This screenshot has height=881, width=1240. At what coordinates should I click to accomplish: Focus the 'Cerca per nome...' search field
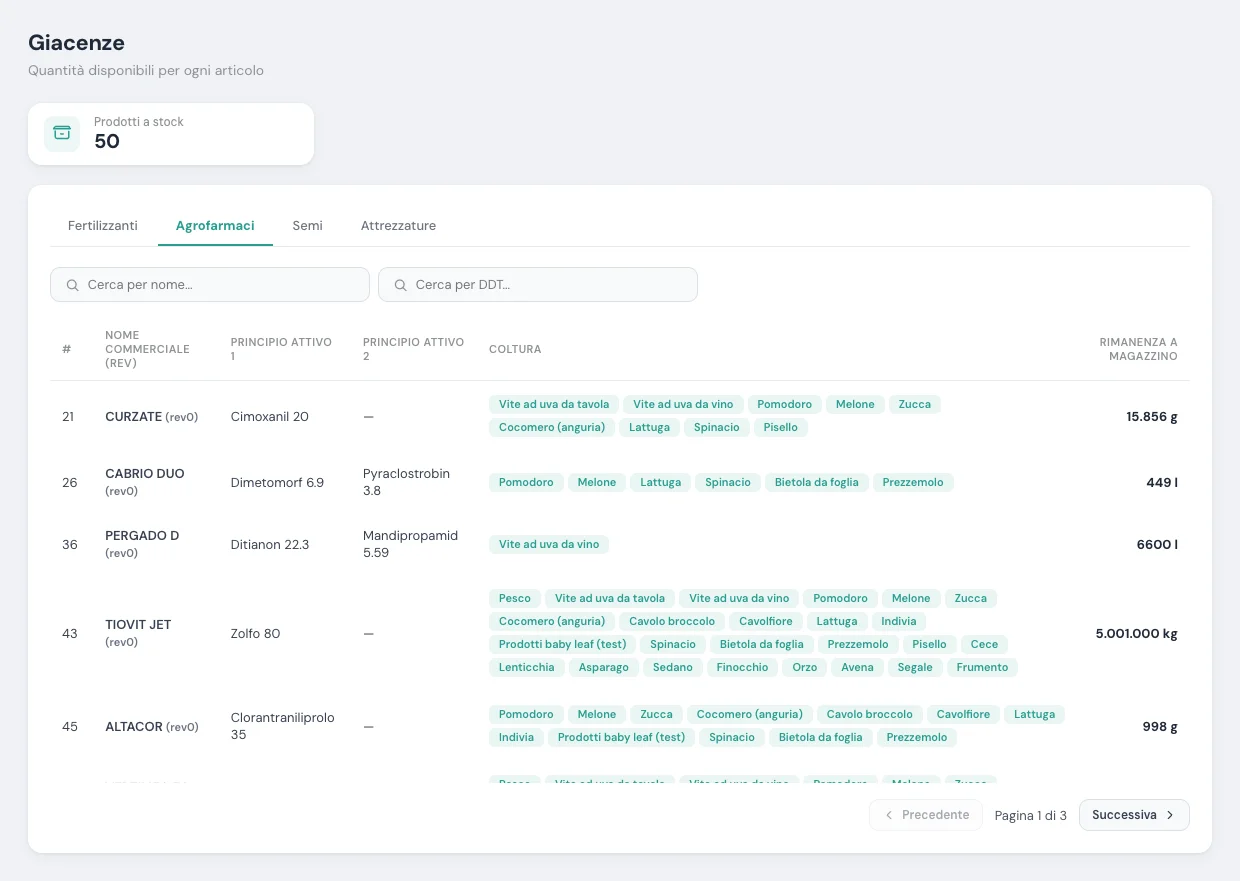(210, 285)
